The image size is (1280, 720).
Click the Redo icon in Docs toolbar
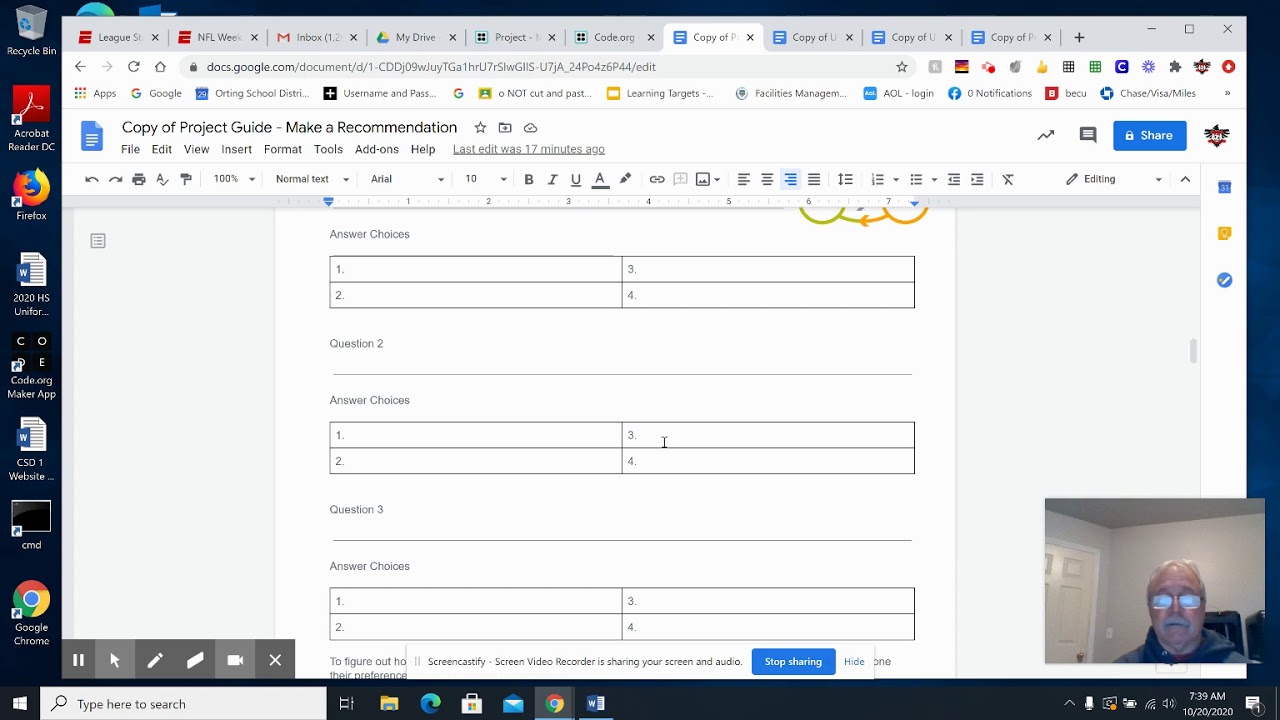click(x=115, y=179)
